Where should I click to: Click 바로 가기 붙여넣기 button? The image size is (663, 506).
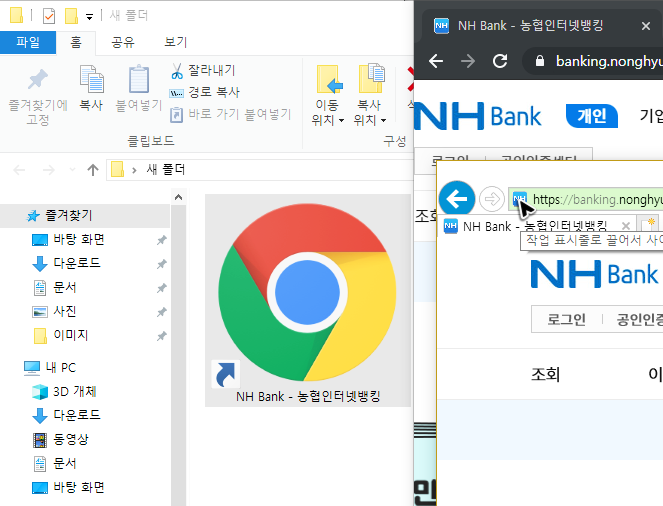230,114
